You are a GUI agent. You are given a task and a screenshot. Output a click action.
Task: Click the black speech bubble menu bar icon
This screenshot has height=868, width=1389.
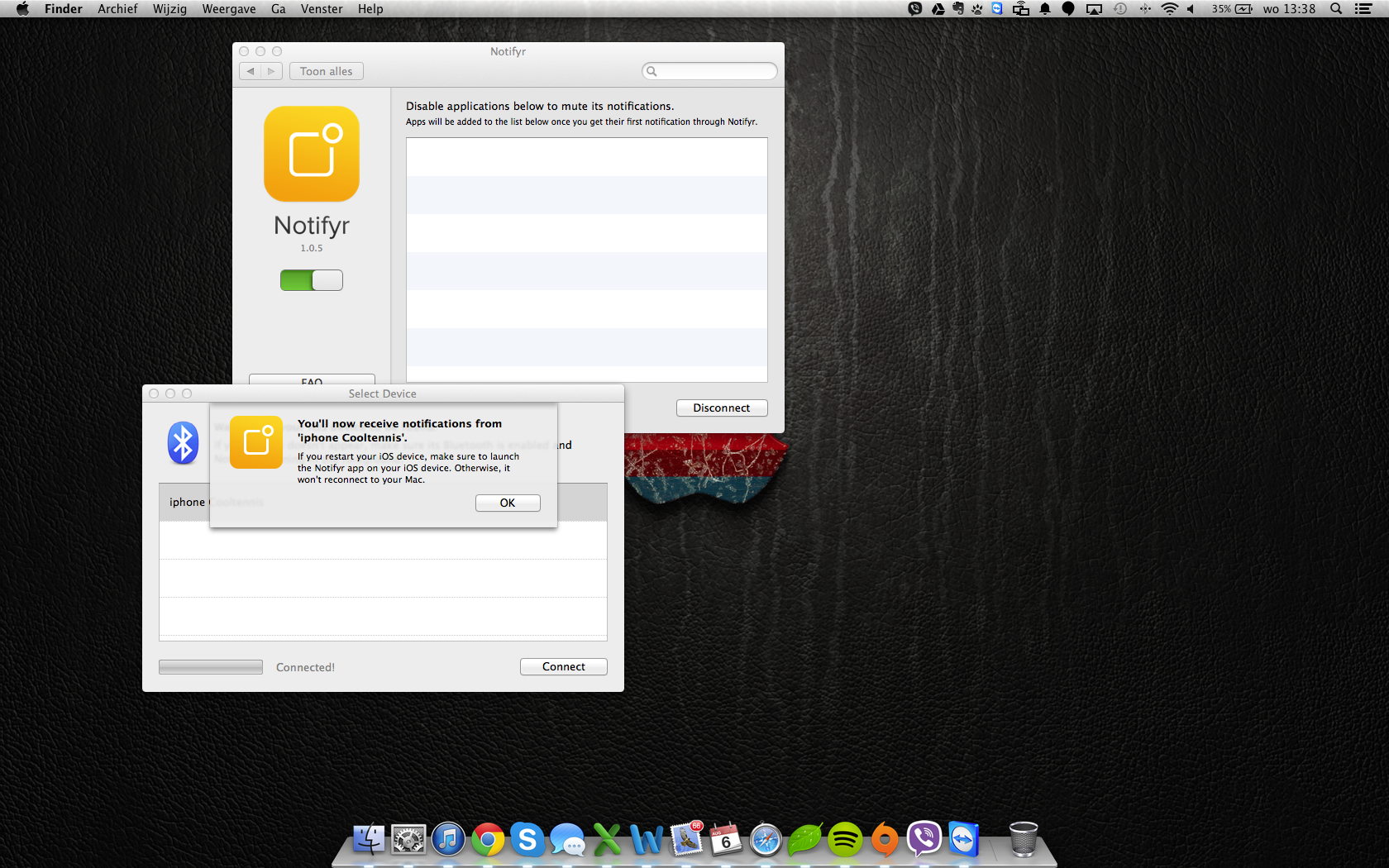tap(1068, 9)
